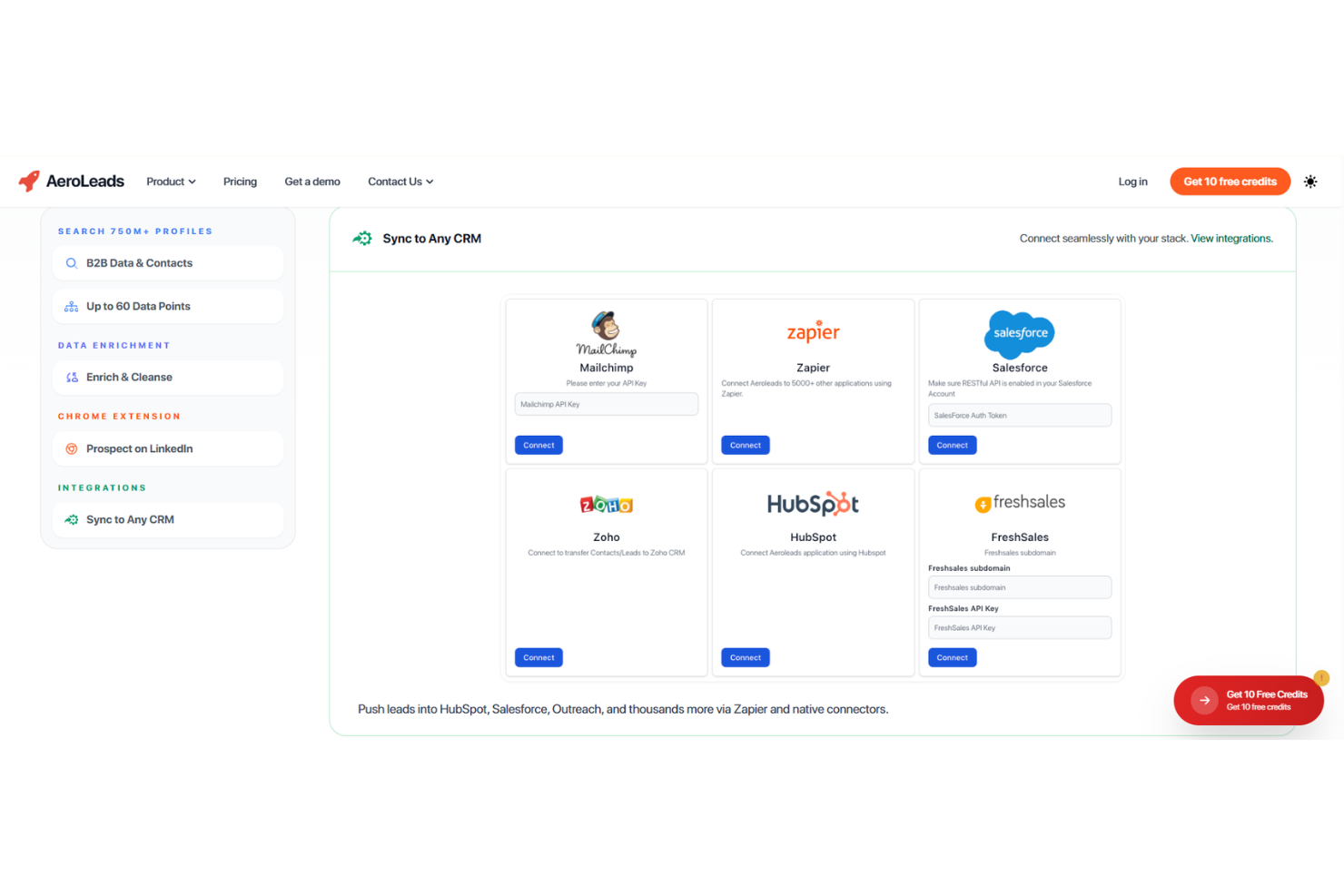Click the green sync icon in the panel header
The image size is (1344, 896).
[x=362, y=238]
